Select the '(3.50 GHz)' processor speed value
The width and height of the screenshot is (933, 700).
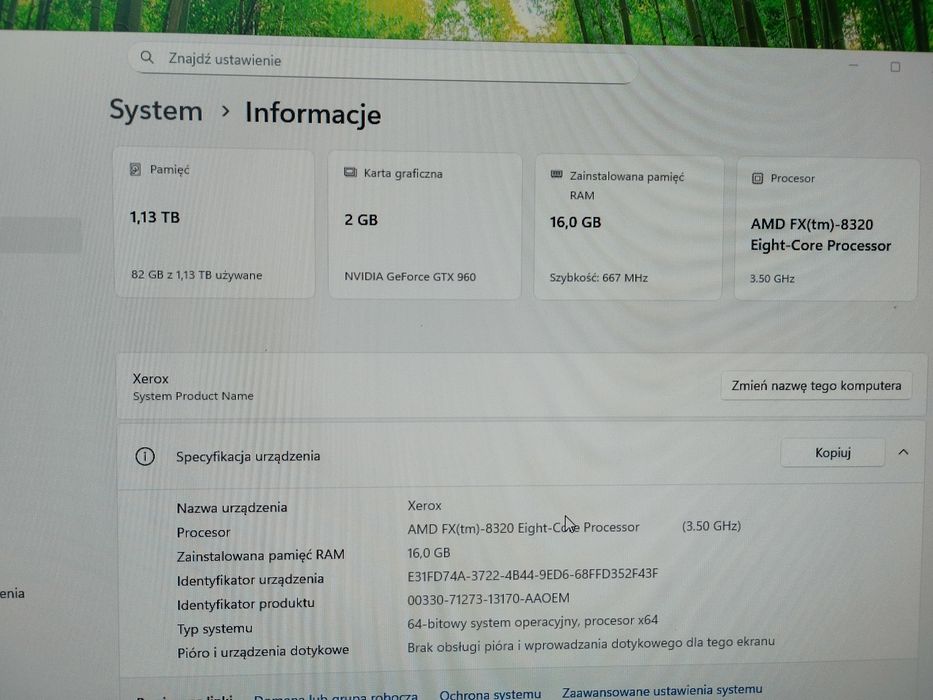pyautogui.click(x=711, y=526)
